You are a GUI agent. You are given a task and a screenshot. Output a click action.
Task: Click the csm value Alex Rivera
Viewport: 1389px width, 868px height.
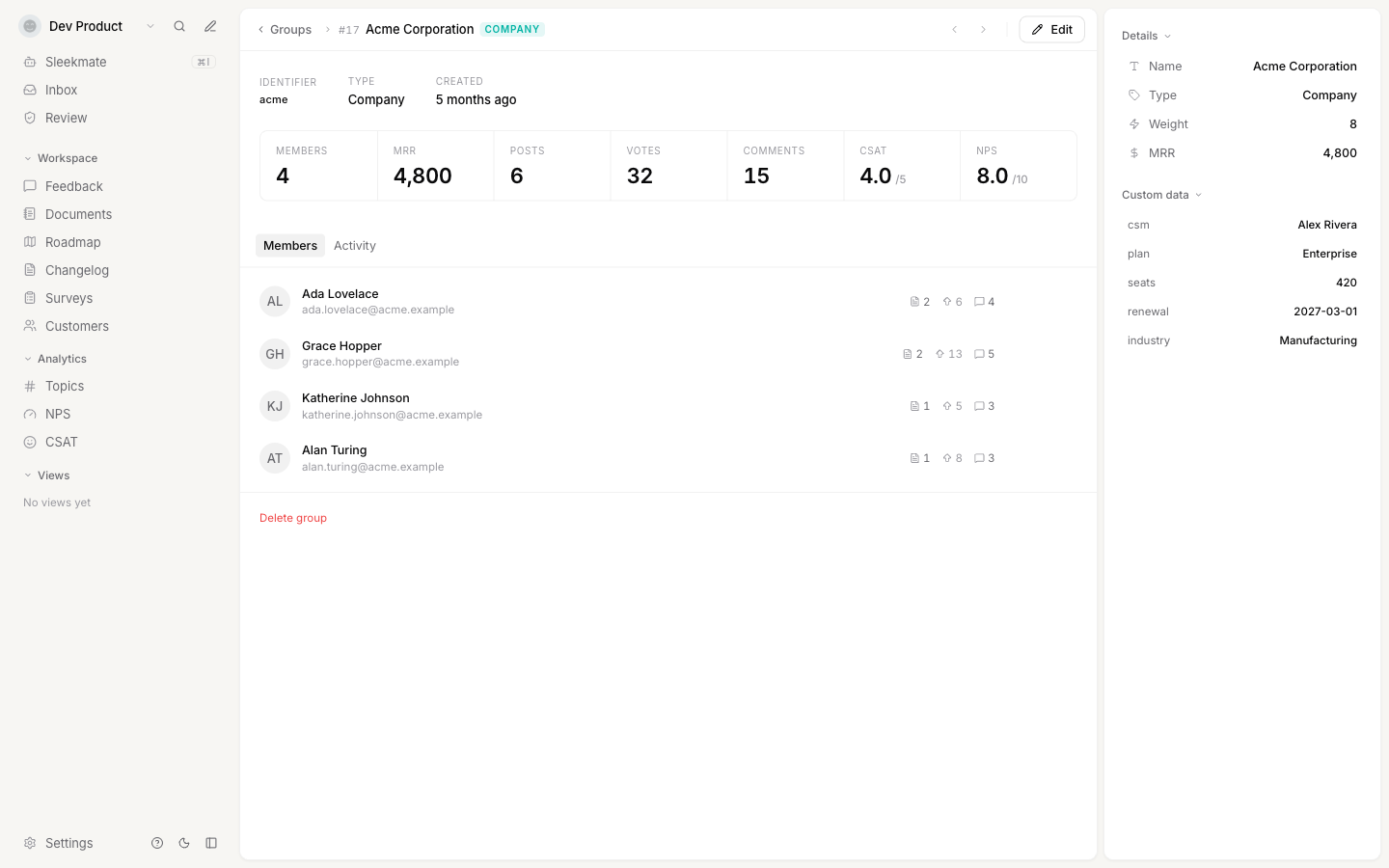(x=1326, y=225)
